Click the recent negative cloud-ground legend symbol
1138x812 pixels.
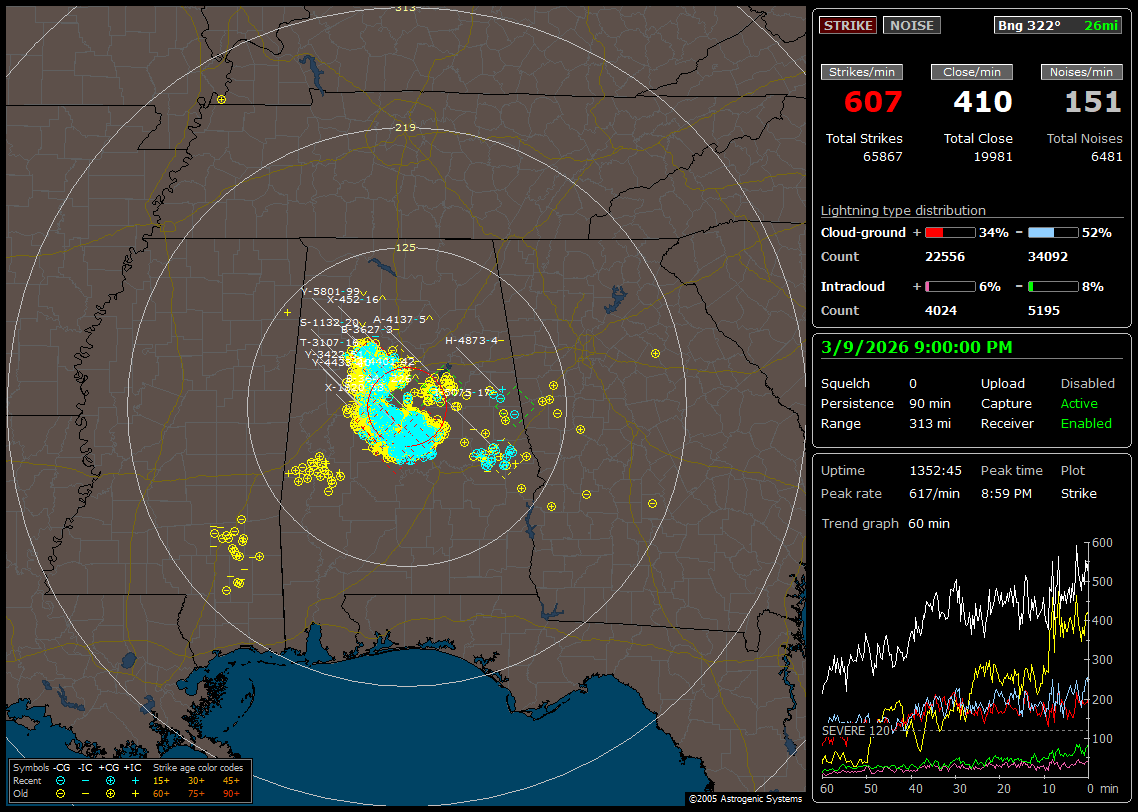pos(61,780)
